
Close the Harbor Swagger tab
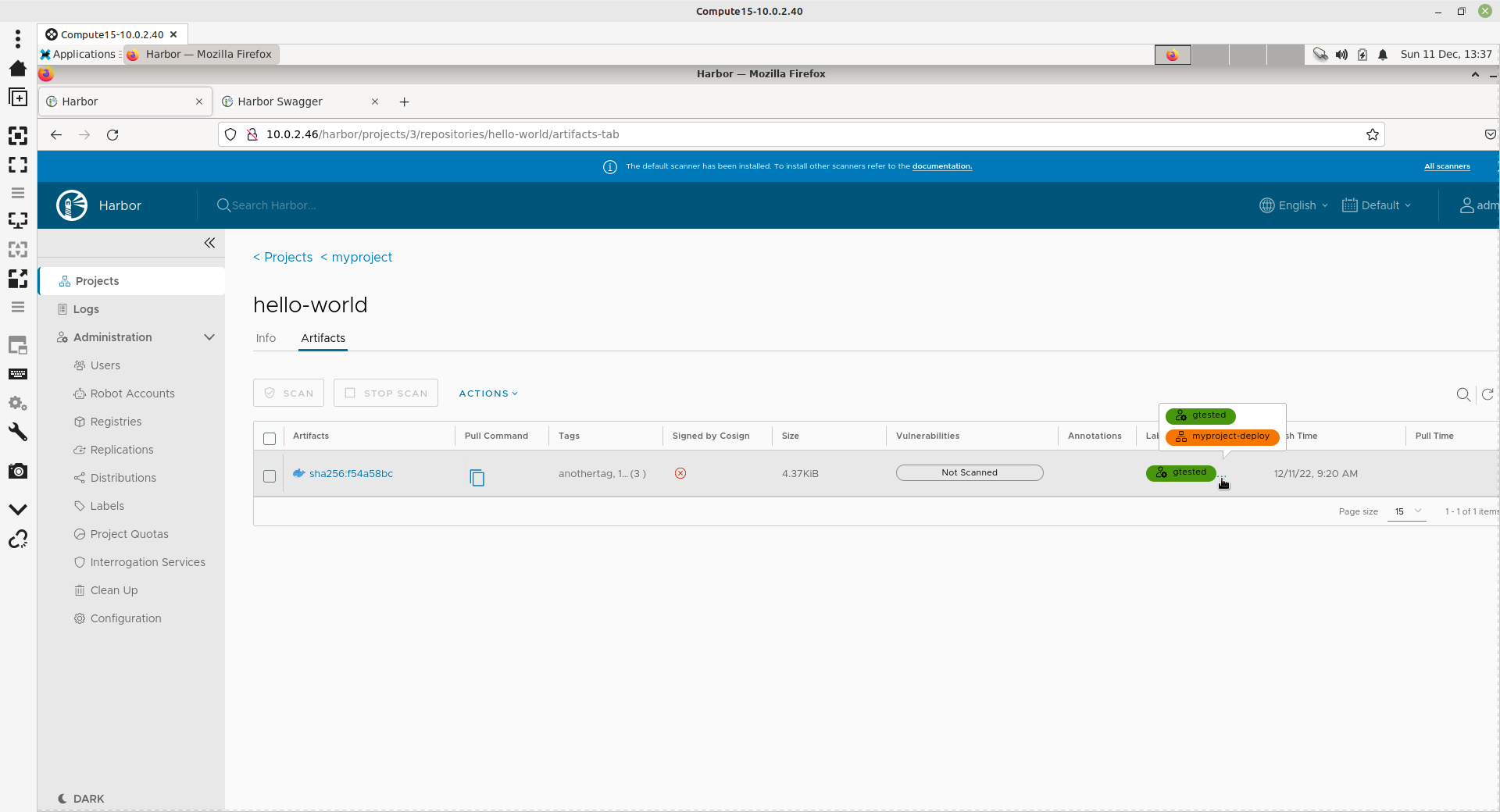[x=375, y=101]
